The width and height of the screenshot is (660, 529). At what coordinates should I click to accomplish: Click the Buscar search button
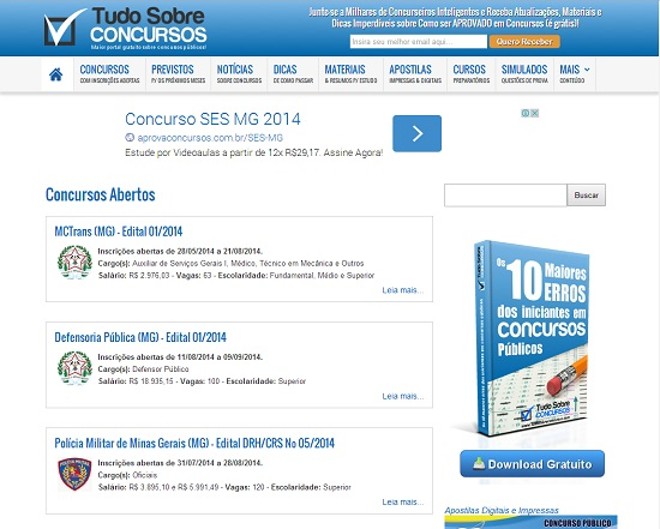(x=586, y=195)
